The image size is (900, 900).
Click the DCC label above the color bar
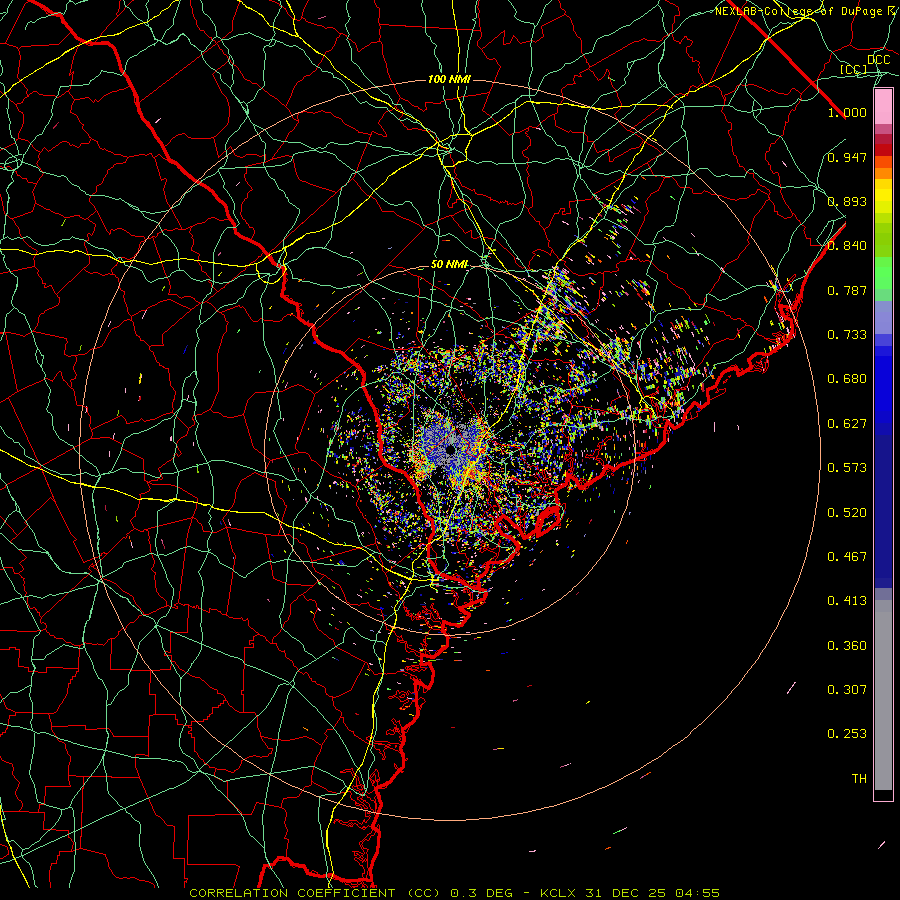click(x=878, y=60)
